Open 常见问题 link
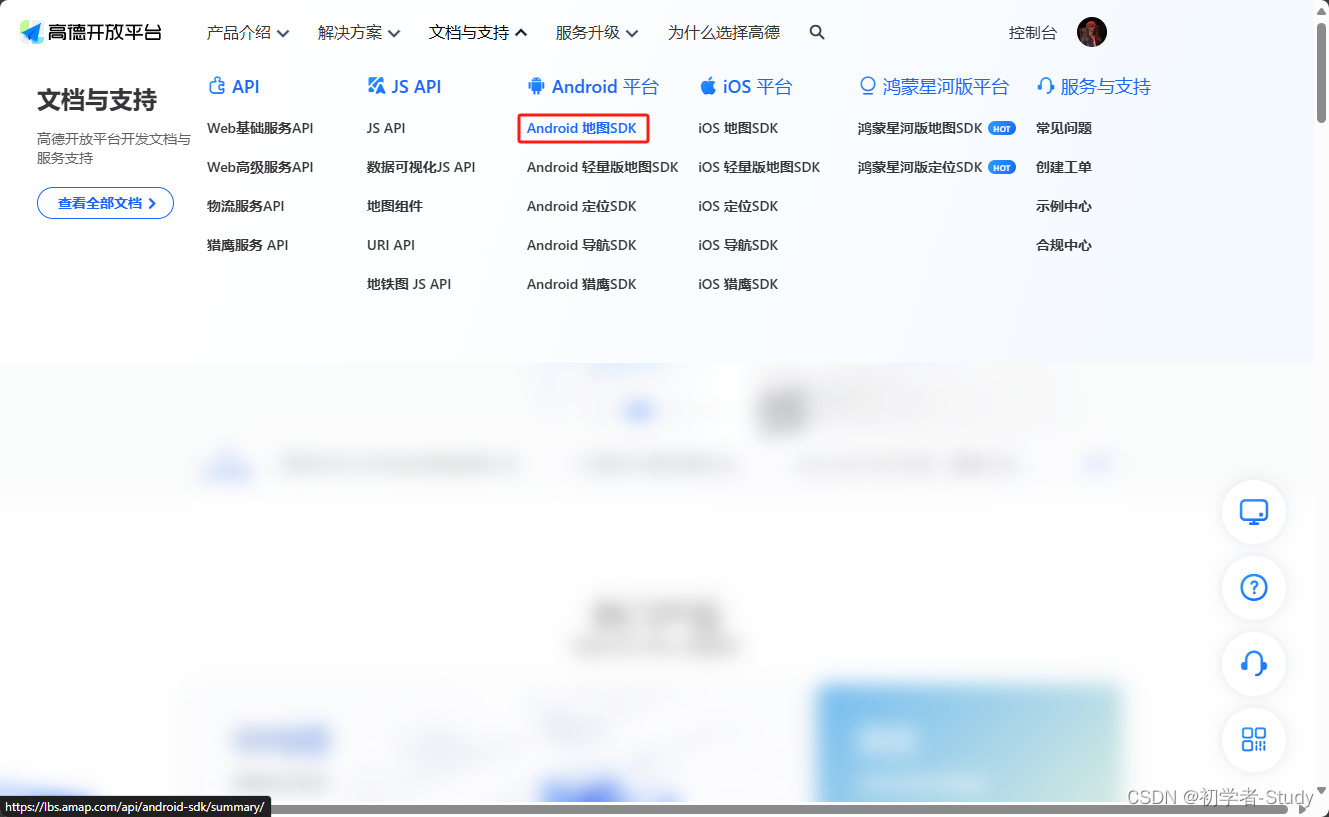The image size is (1329, 817). pyautogui.click(x=1064, y=128)
